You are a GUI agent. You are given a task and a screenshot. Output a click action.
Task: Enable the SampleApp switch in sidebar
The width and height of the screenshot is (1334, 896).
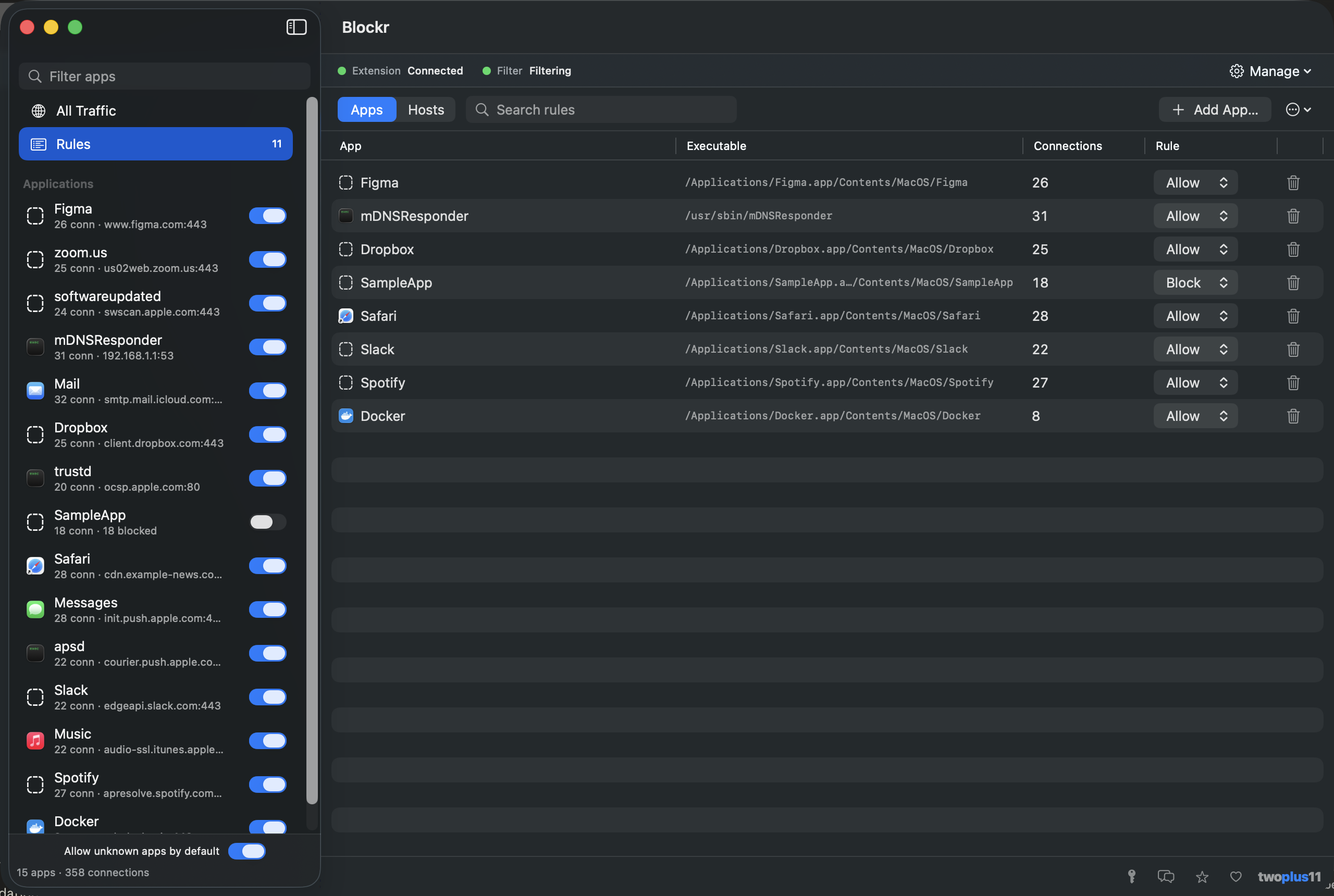pos(267,522)
